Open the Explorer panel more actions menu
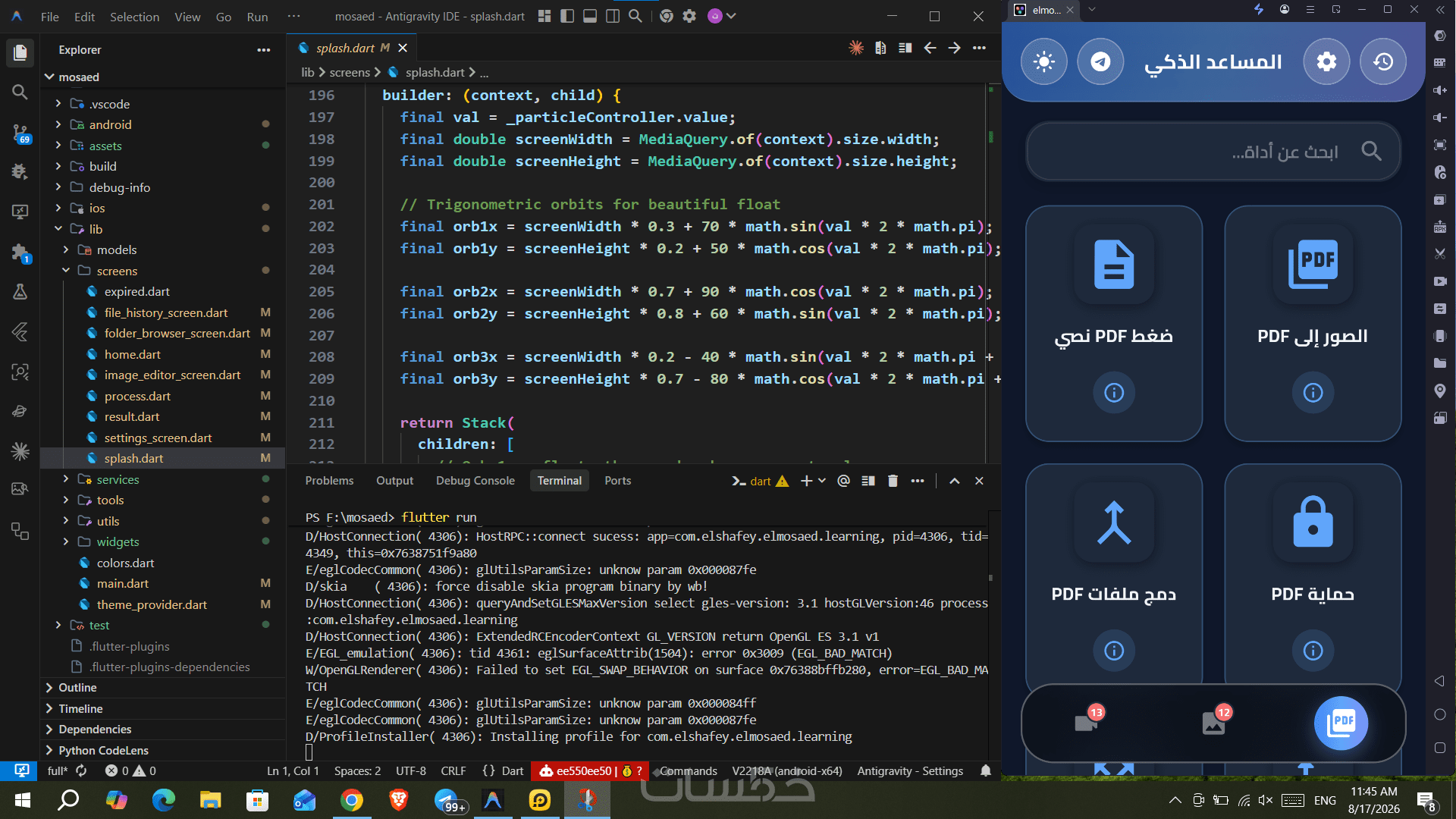 [263, 50]
